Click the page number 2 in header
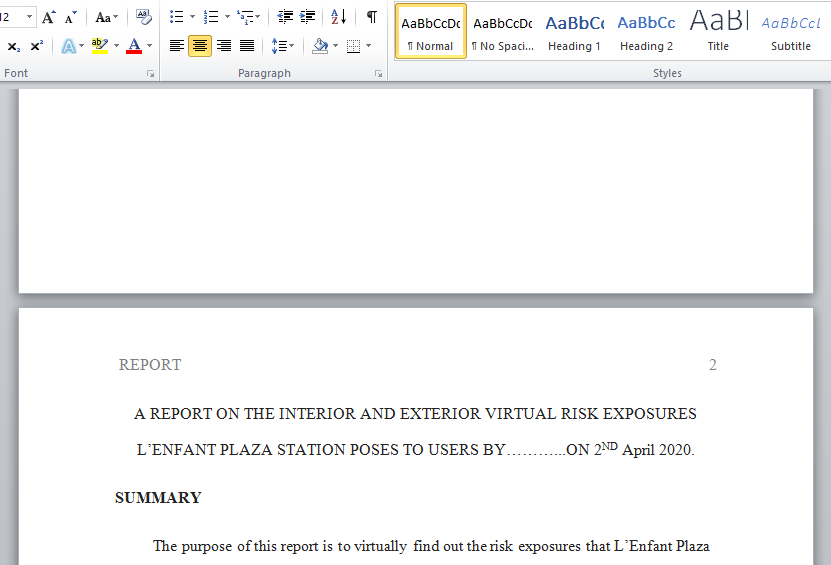Screen dimensions: 831x565 pyautogui.click(x=713, y=365)
